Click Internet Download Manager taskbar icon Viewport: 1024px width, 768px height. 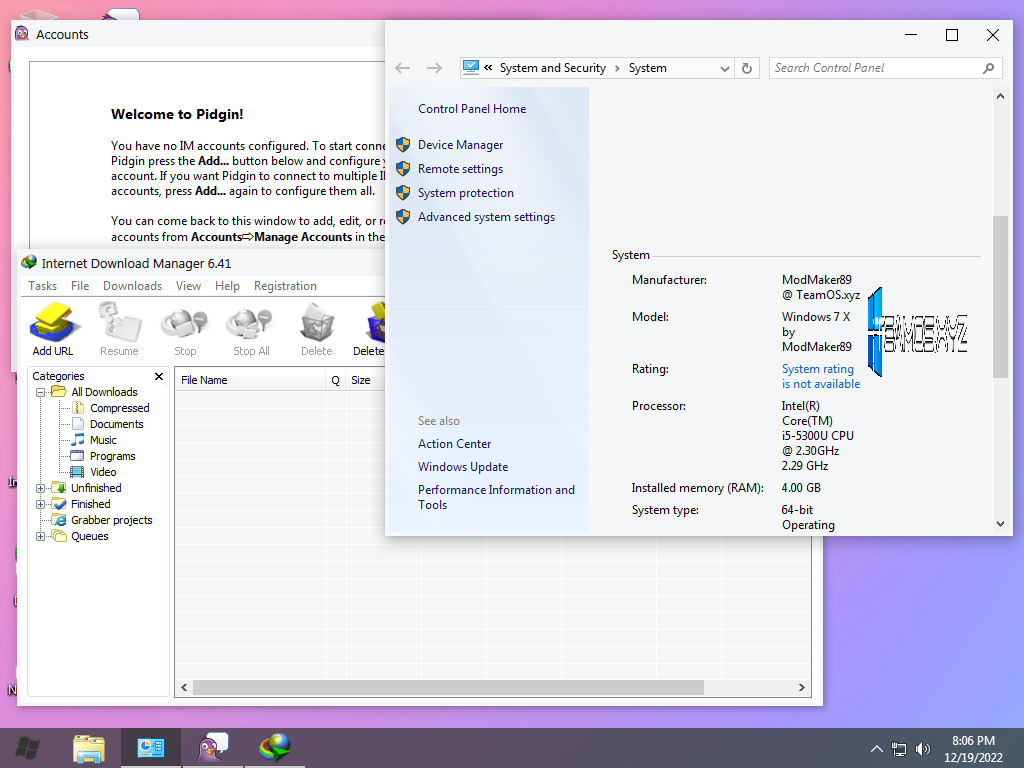[x=274, y=747]
